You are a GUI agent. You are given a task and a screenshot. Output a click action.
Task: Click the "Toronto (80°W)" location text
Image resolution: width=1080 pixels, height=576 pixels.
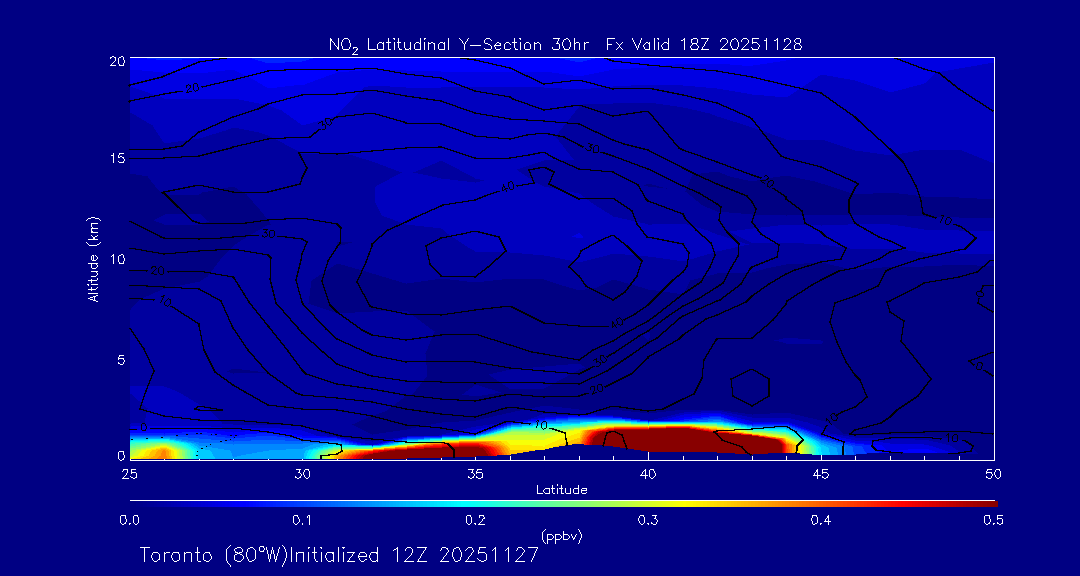212,555
